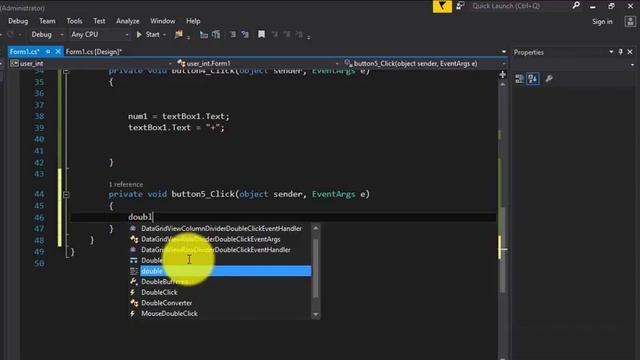Open the Properties window options dropdown arrow
This screenshot has width=640, height=360.
(x=611, y=52)
